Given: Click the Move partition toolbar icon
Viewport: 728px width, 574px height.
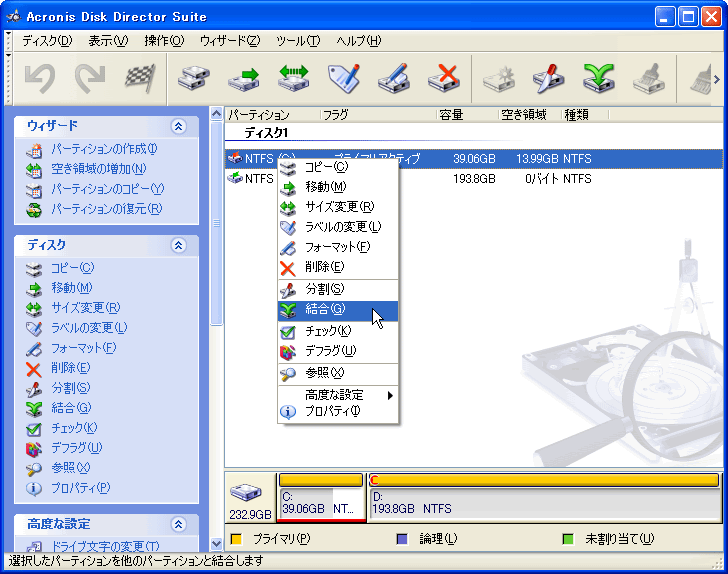Looking at the screenshot, I should point(243,78).
